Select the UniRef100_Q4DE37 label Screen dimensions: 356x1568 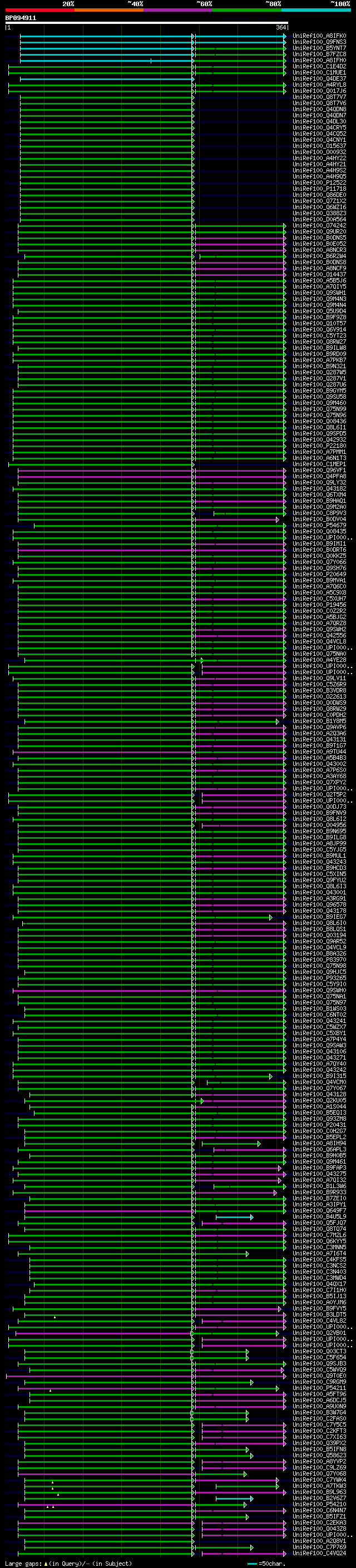tap(319, 78)
